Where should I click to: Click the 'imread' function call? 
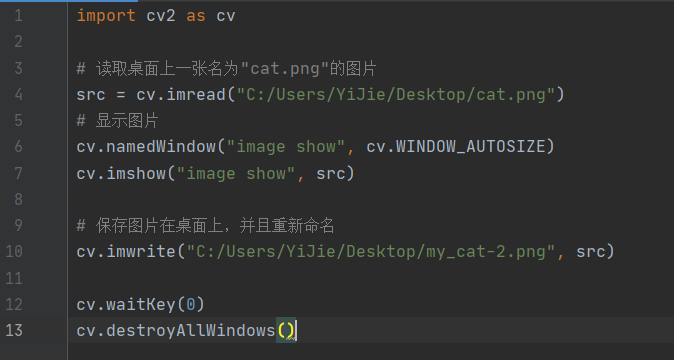(196, 95)
